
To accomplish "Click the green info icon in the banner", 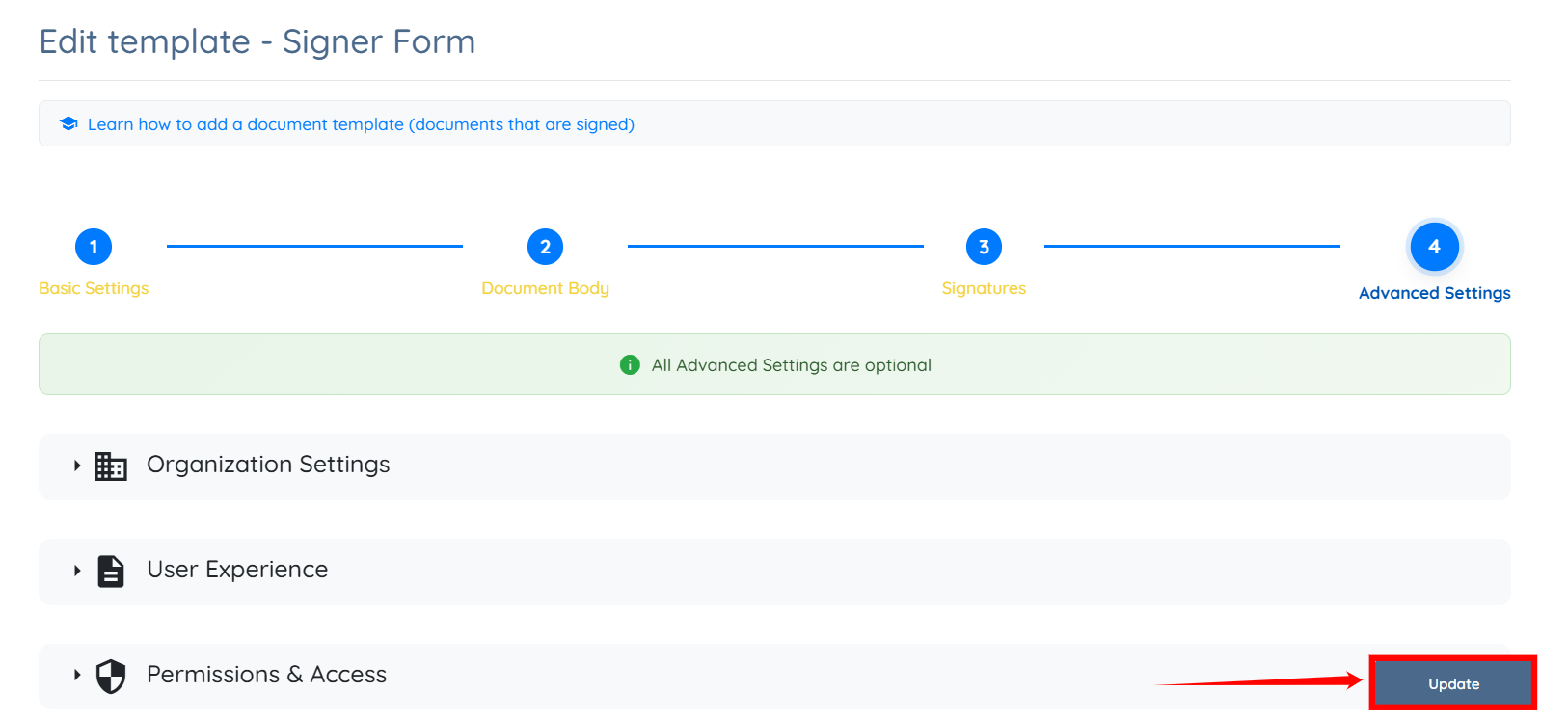I will [630, 364].
